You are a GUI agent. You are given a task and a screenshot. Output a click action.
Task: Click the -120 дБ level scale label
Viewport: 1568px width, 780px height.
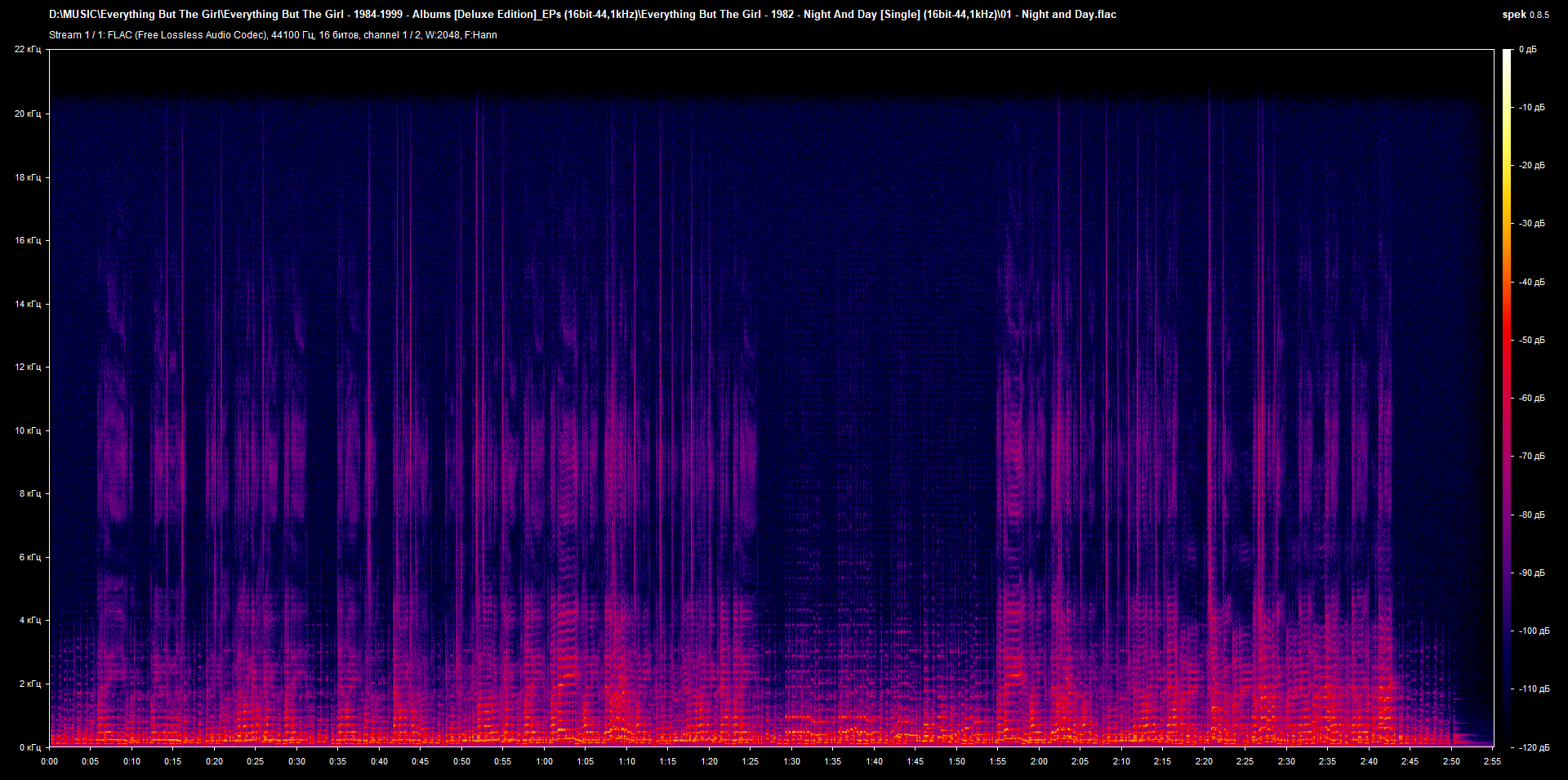point(1533,748)
